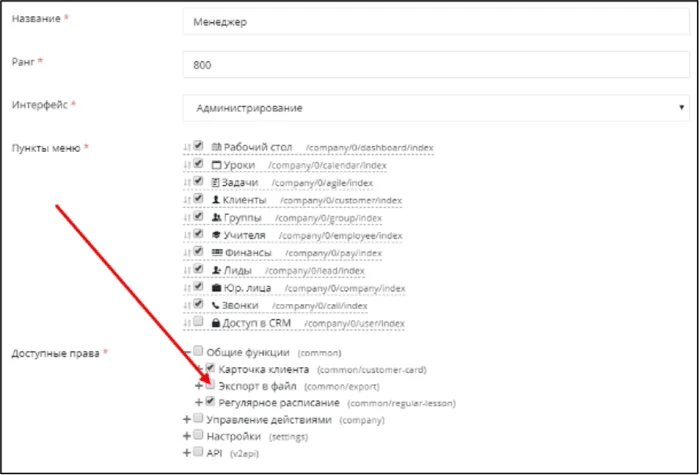The height and width of the screenshot is (475, 700).
Task: Uncheck the Карточка клиента permission
Action: pos(211,368)
